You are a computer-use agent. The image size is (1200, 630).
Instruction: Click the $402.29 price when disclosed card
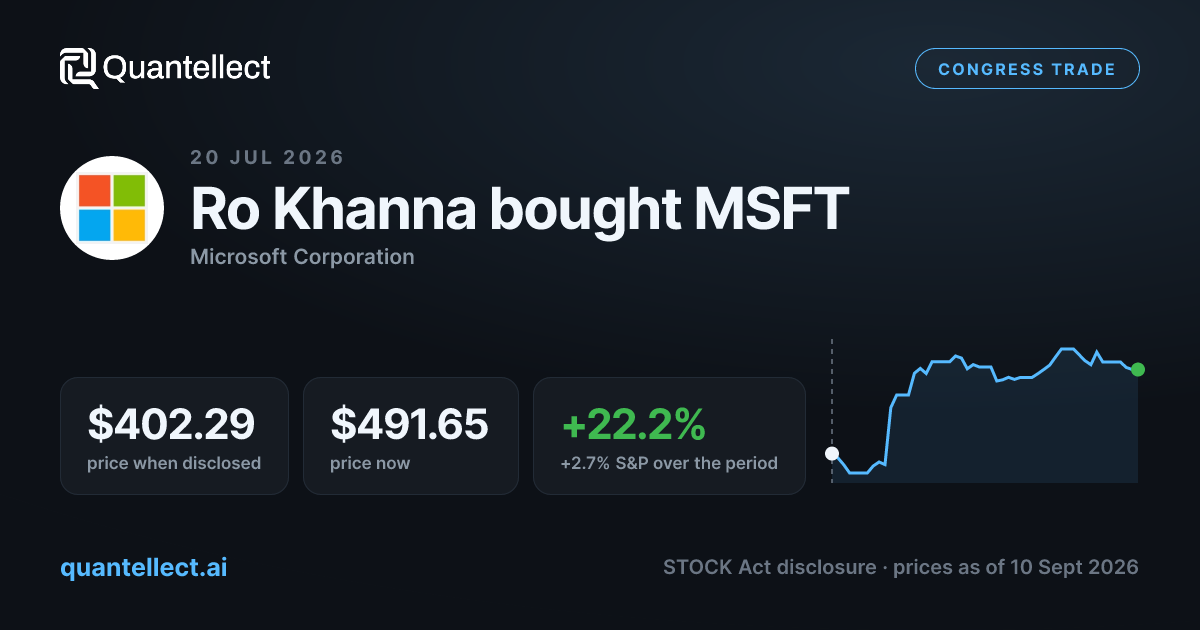point(174,436)
